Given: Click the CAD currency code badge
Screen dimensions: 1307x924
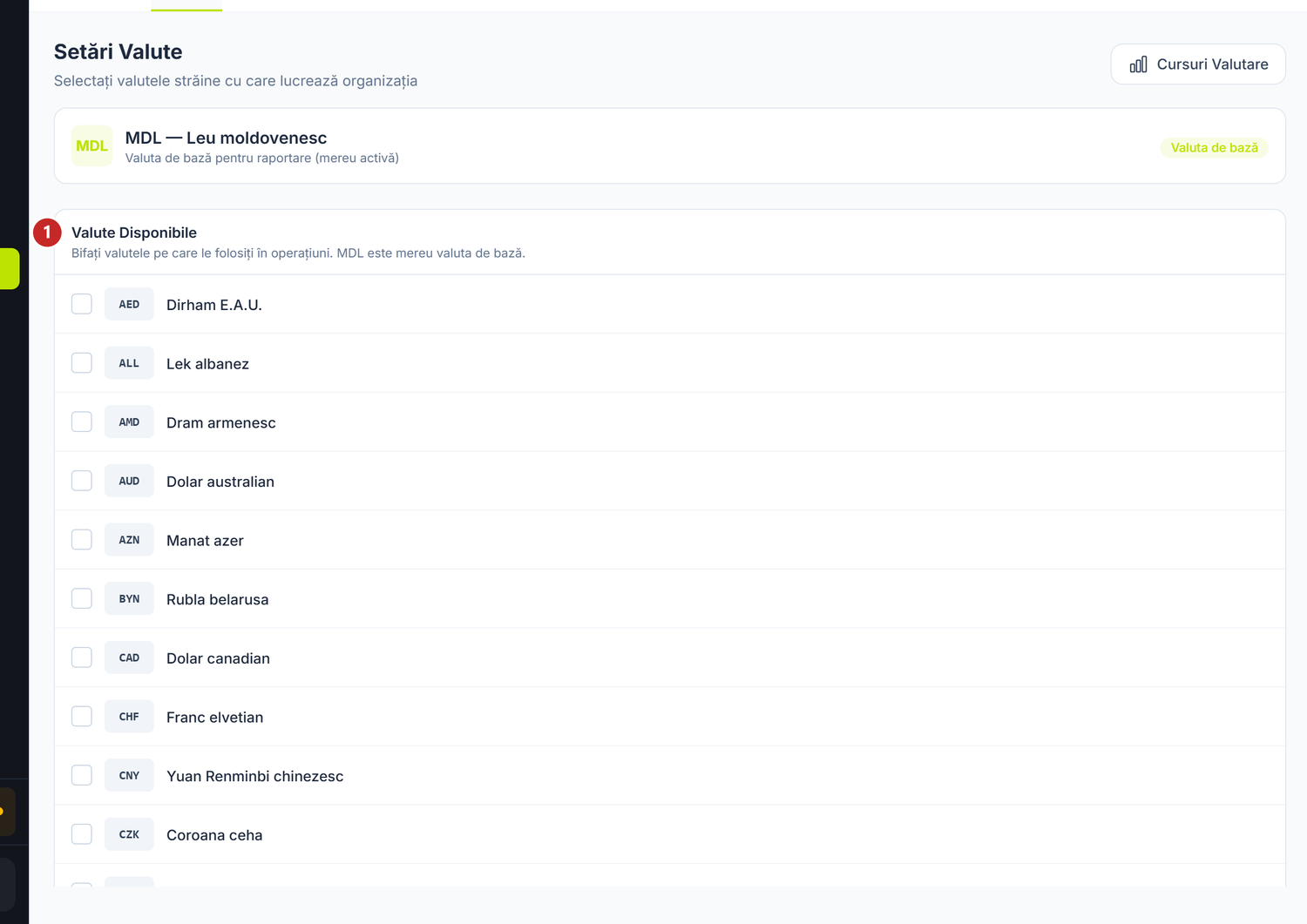Looking at the screenshot, I should click(x=129, y=658).
